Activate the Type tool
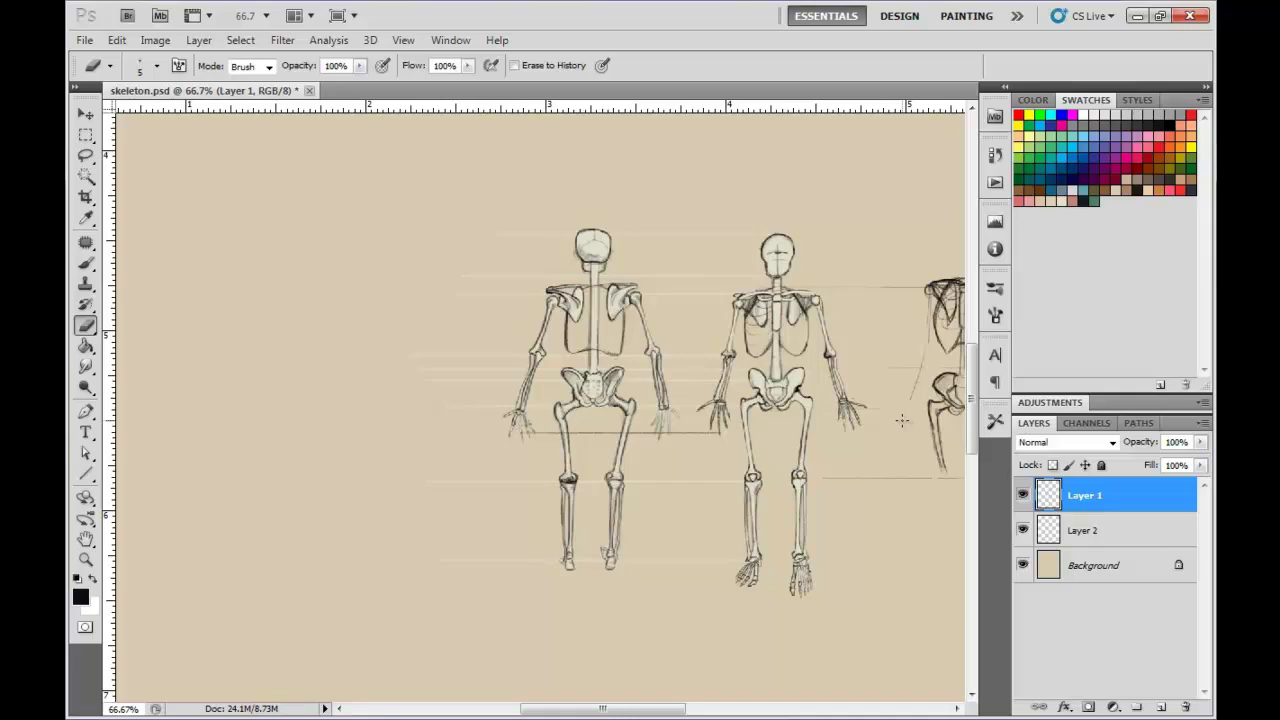This screenshot has height=720, width=1280. tap(86, 432)
